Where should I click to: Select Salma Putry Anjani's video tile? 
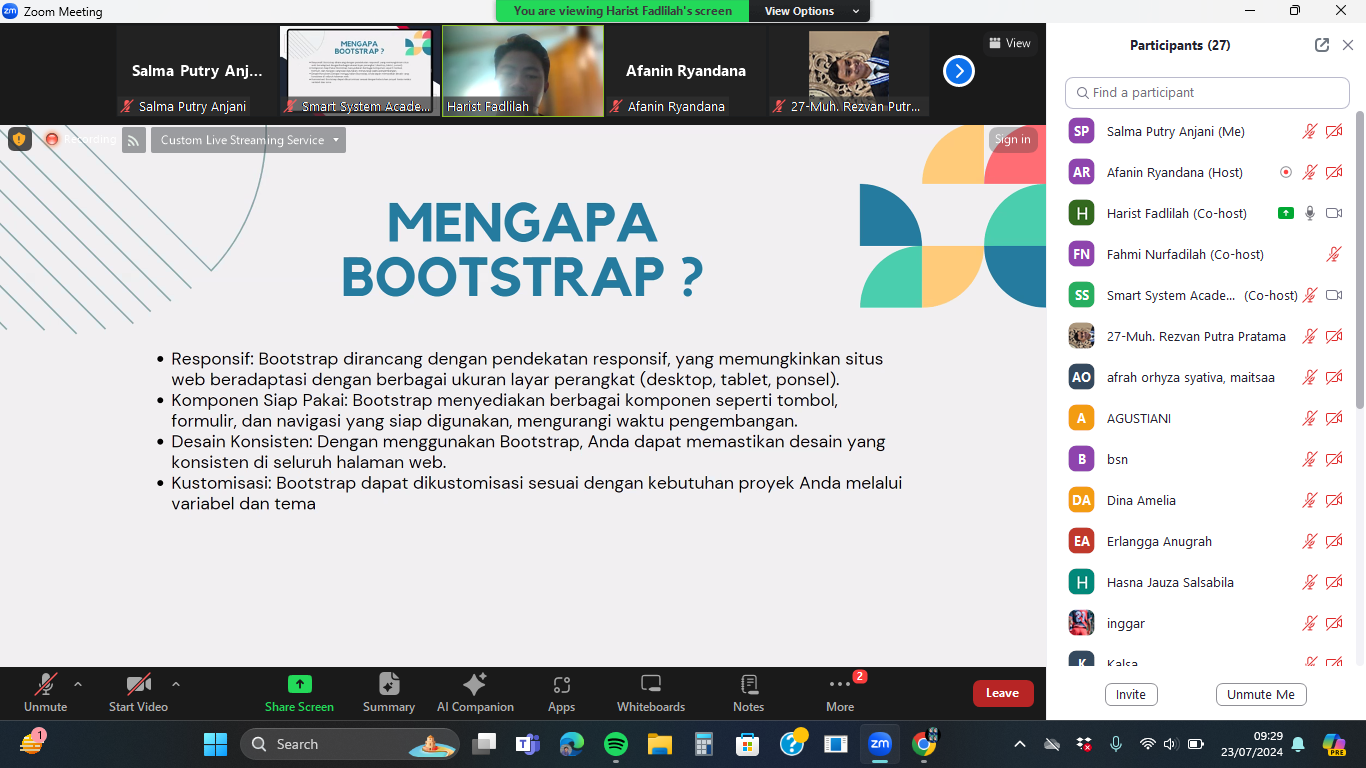(x=197, y=71)
